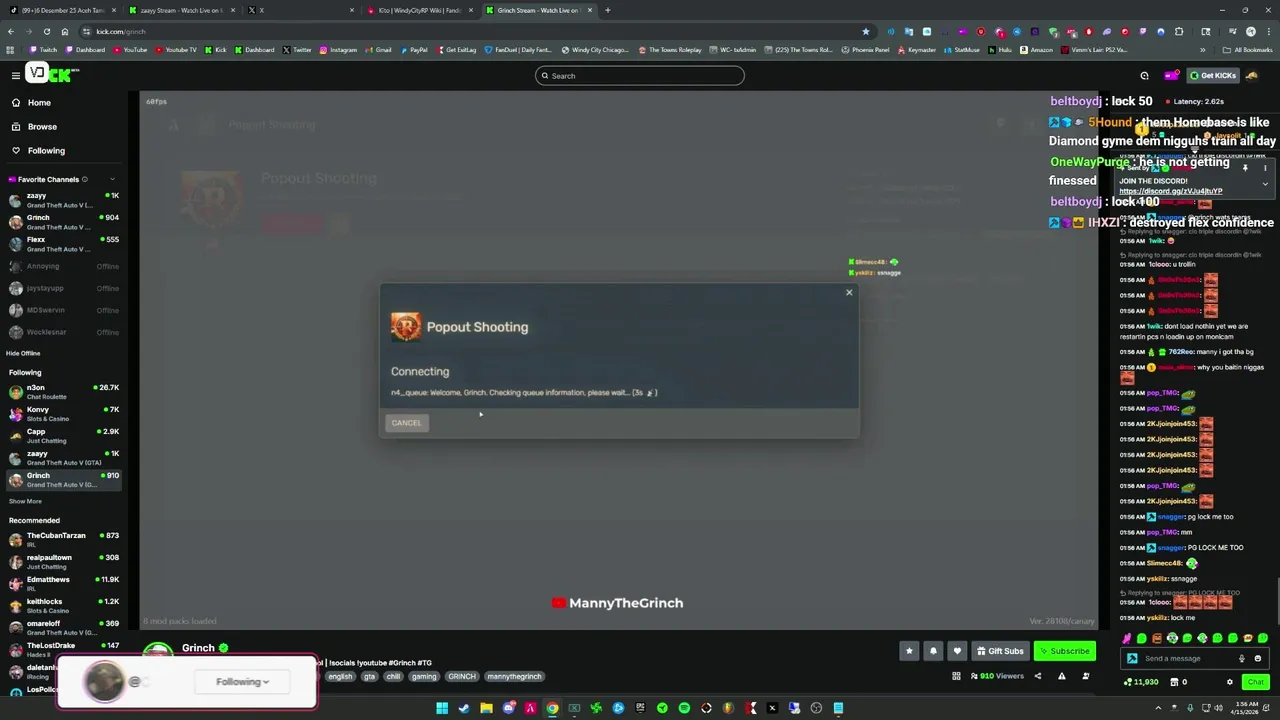Image resolution: width=1280 pixels, height=720 pixels.
Task: Reload the page
Action: 46,31
